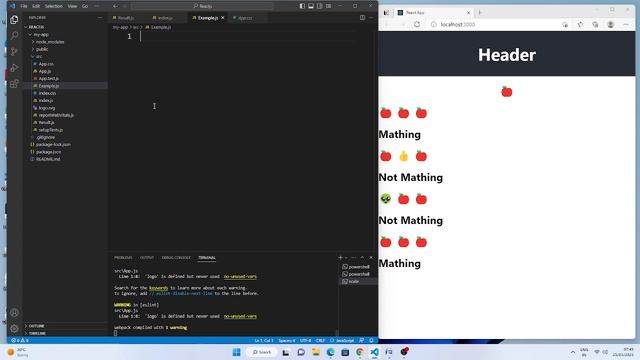Open the File menu
This screenshot has width=640, height=360.
tap(24, 6)
